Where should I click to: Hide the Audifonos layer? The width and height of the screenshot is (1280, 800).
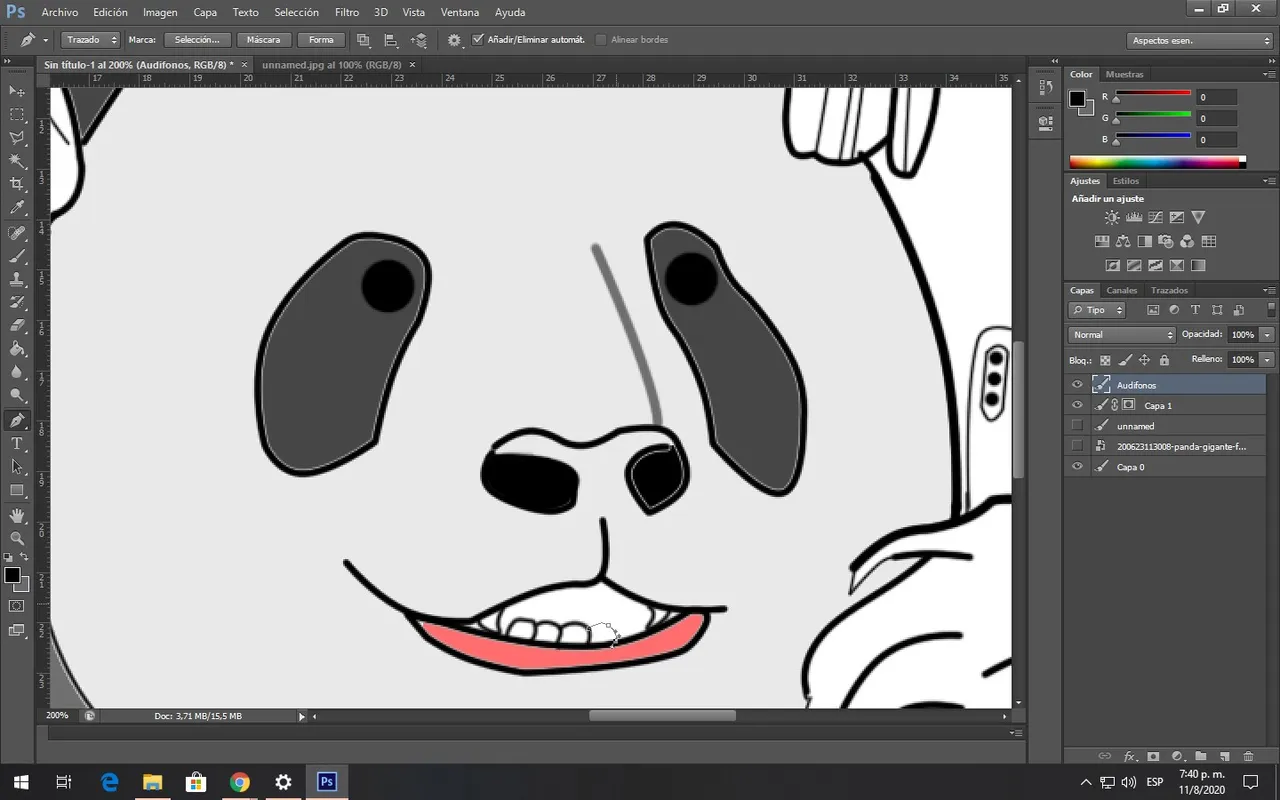(1077, 385)
